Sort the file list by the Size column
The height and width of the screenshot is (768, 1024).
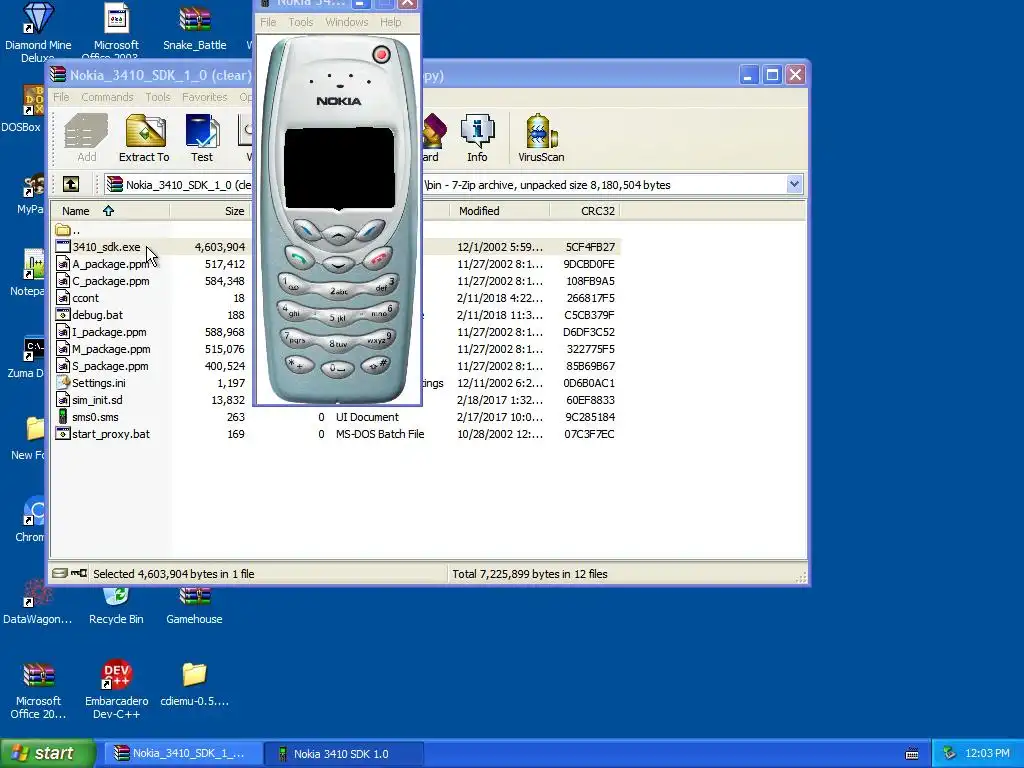tap(210, 211)
